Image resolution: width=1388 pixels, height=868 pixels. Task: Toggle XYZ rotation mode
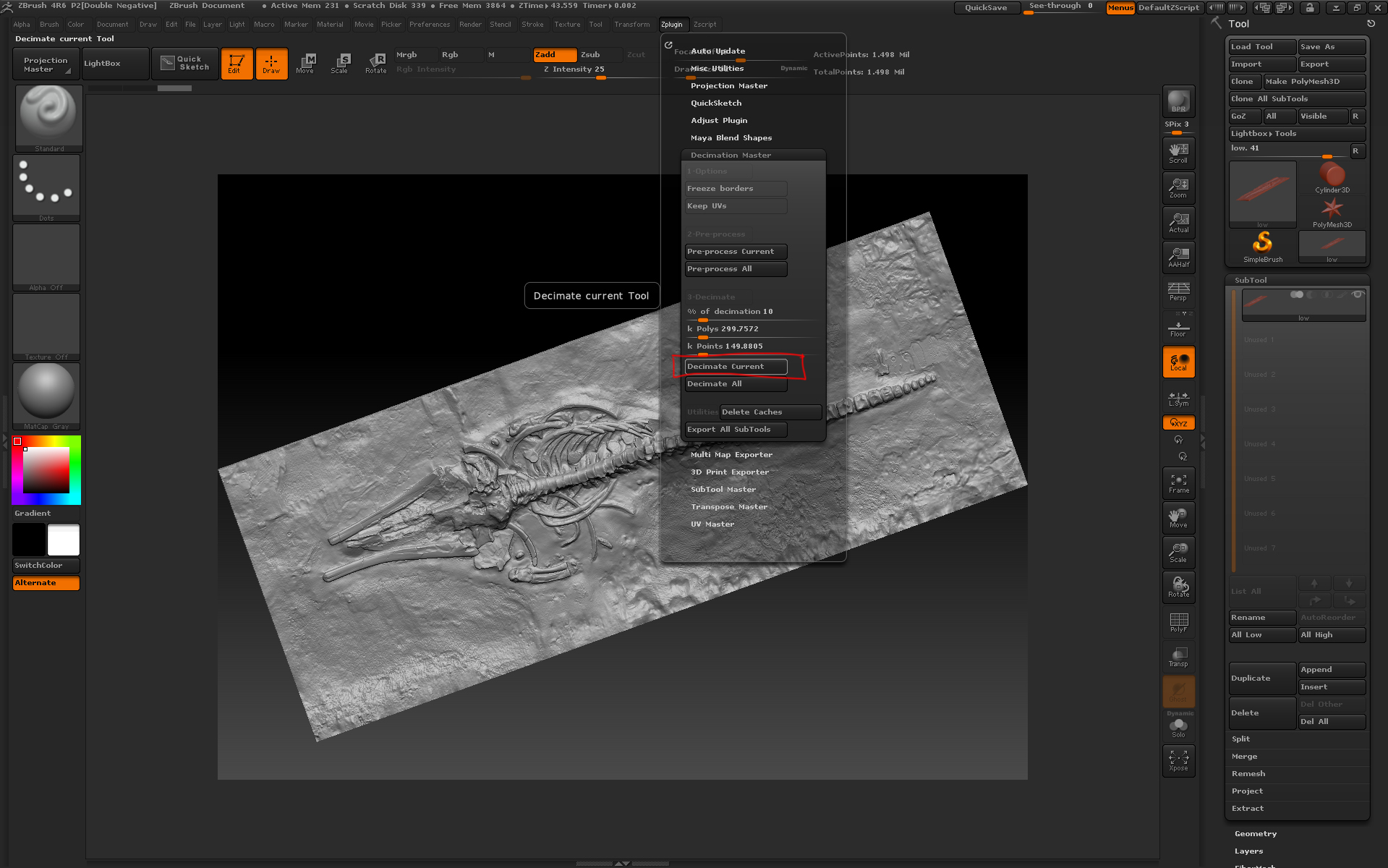coord(1178,422)
